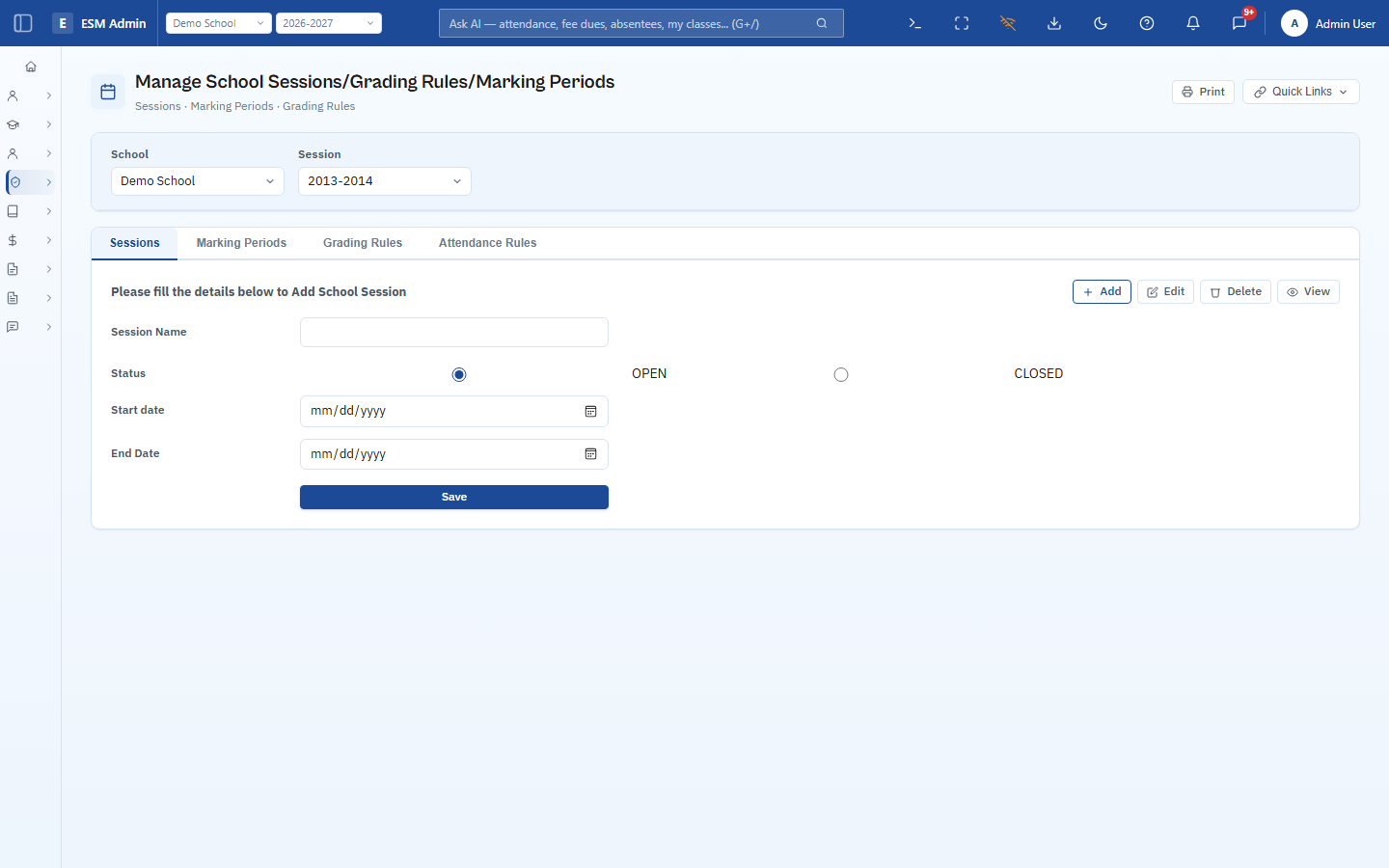The image size is (1389, 868).
Task: Click the download icon in top bar
Action: pyautogui.click(x=1054, y=23)
